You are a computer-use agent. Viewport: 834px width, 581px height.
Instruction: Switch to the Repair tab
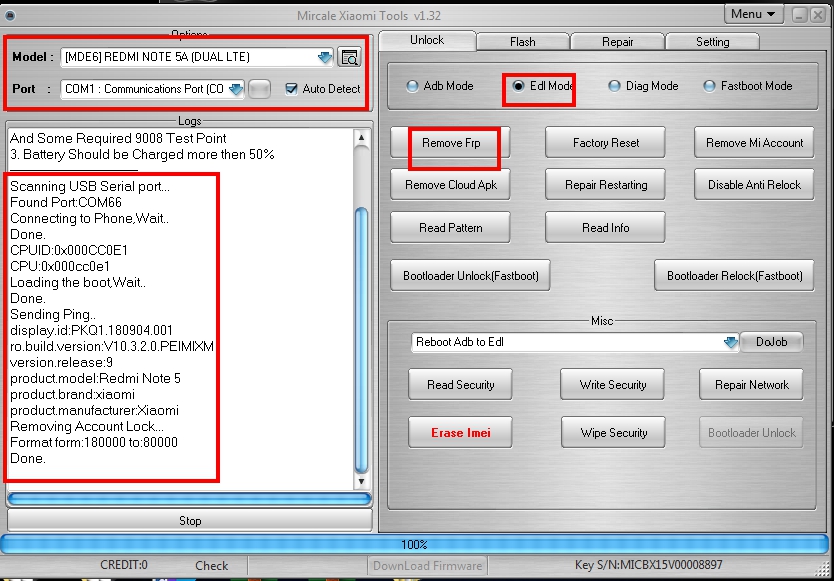618,42
